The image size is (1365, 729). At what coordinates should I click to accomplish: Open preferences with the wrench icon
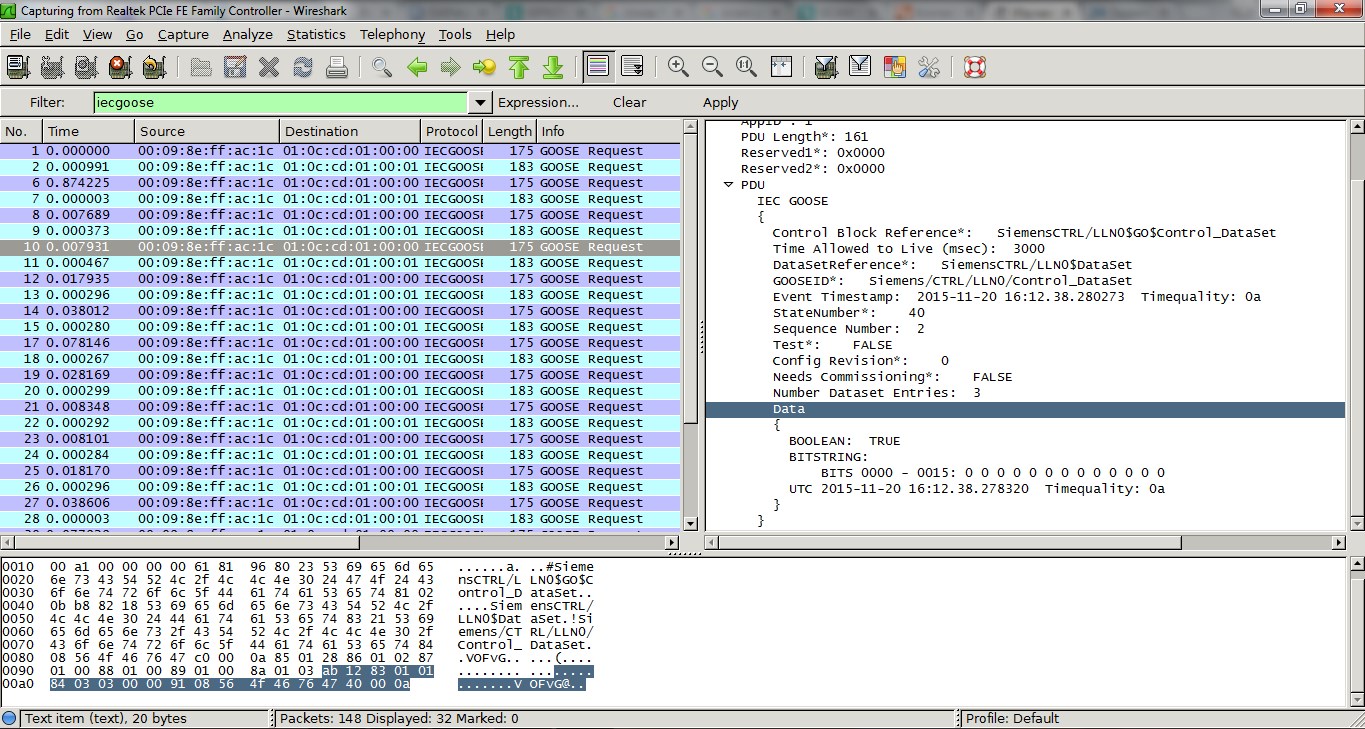pos(928,67)
